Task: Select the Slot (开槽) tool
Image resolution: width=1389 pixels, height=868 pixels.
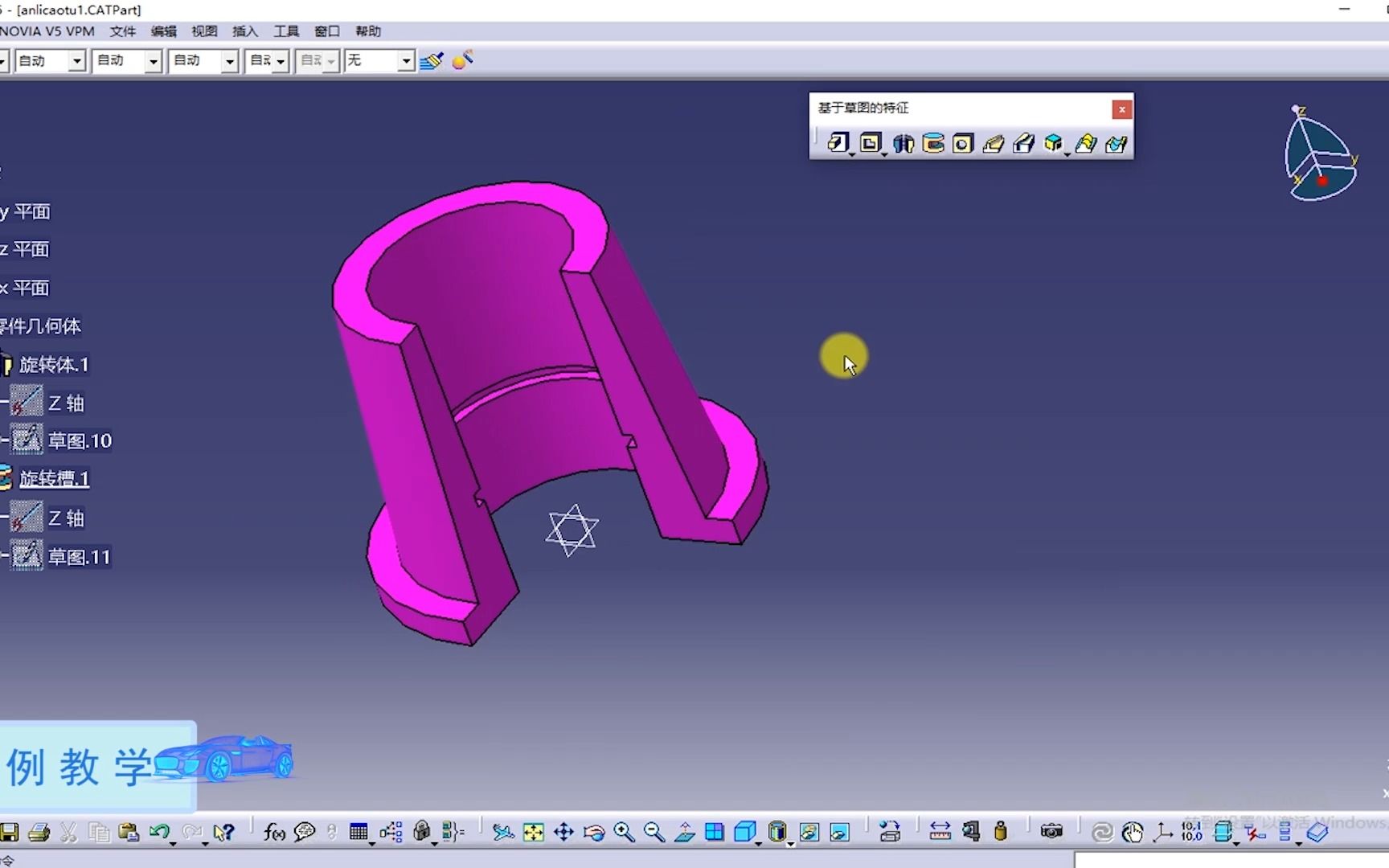Action: (1023, 143)
